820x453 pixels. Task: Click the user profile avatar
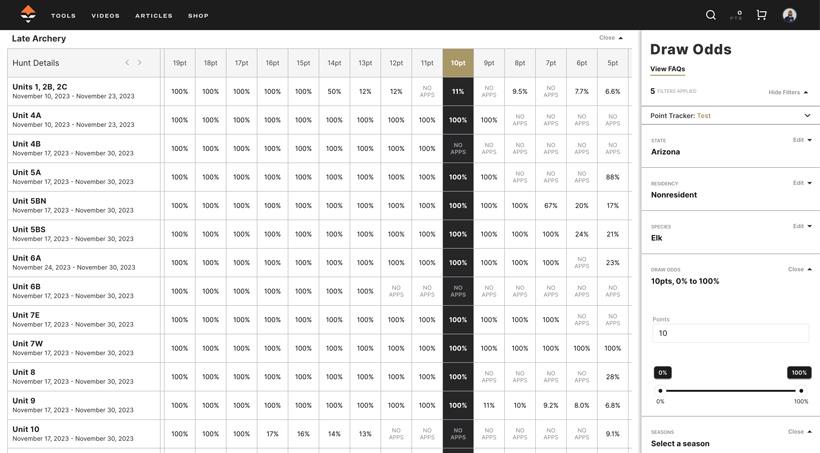click(x=789, y=15)
